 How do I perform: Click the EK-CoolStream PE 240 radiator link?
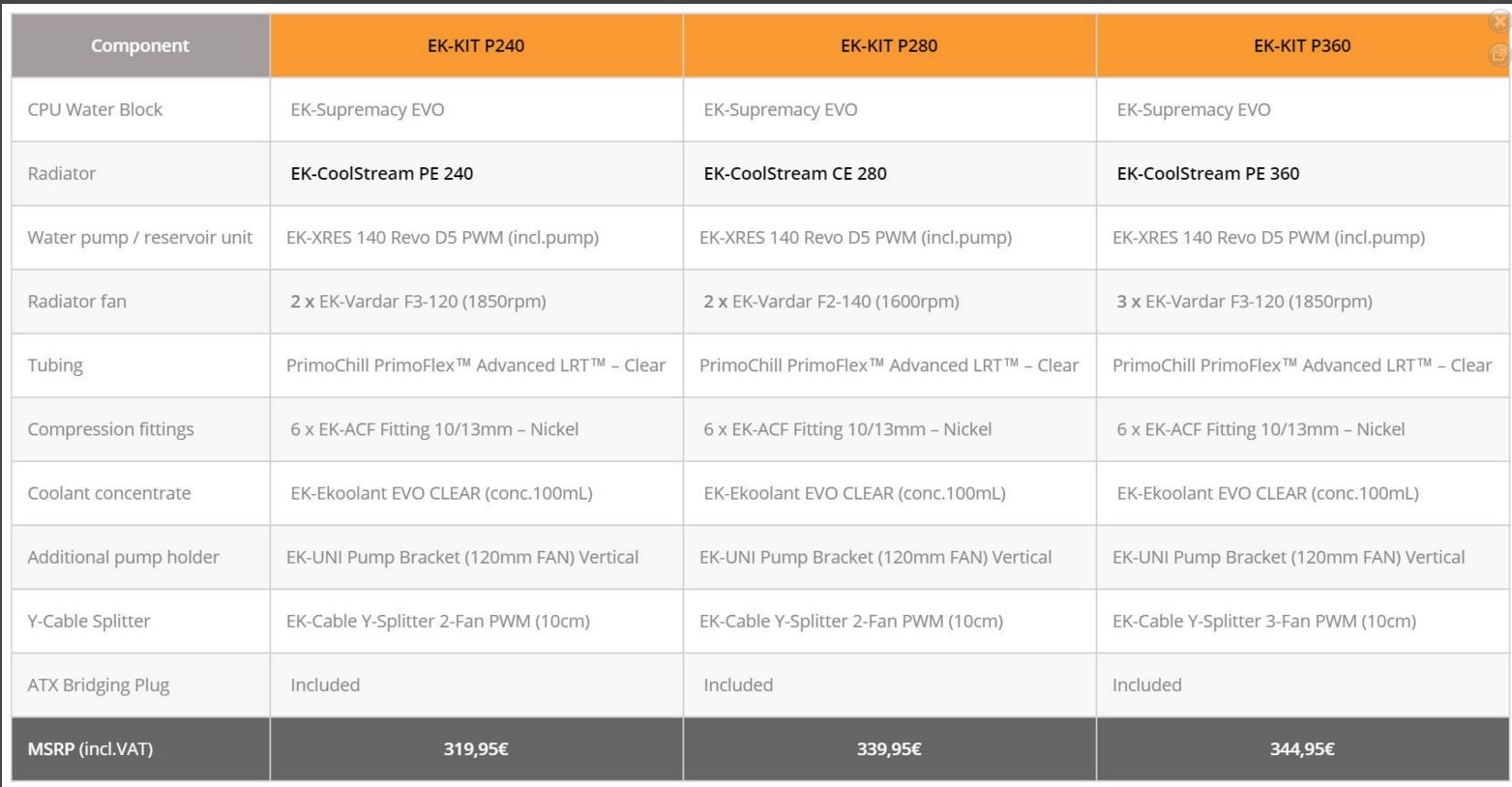click(x=382, y=174)
